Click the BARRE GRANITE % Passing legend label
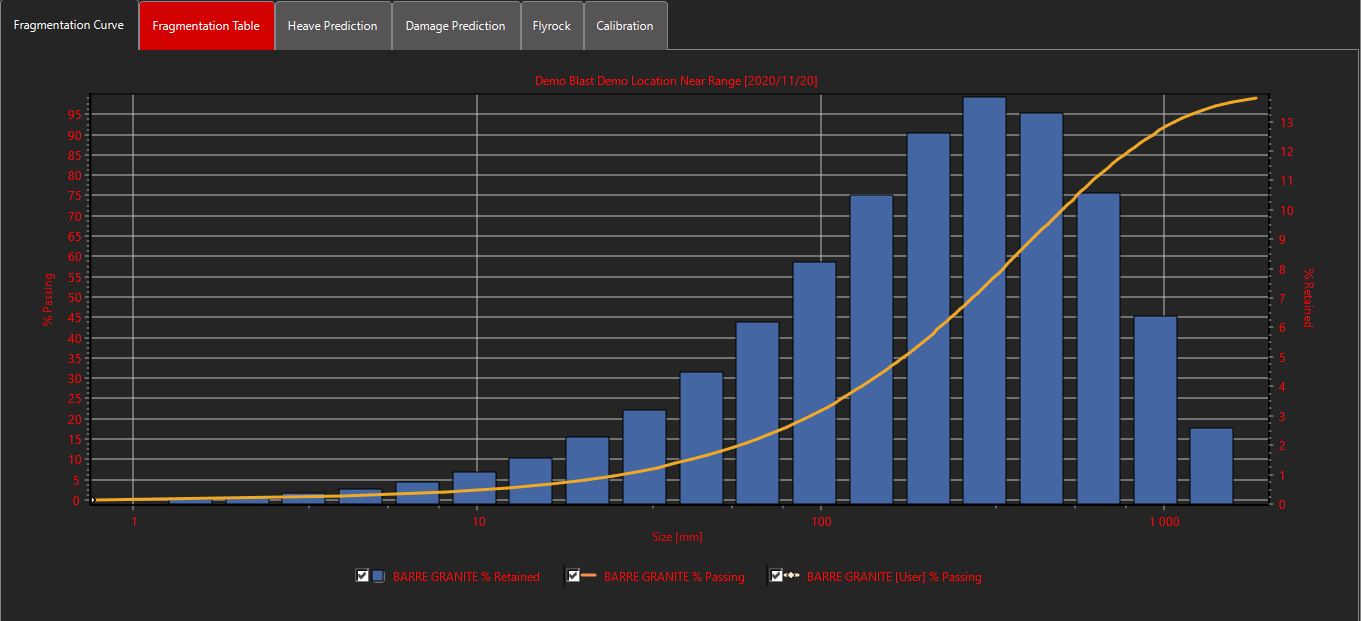 pos(674,577)
